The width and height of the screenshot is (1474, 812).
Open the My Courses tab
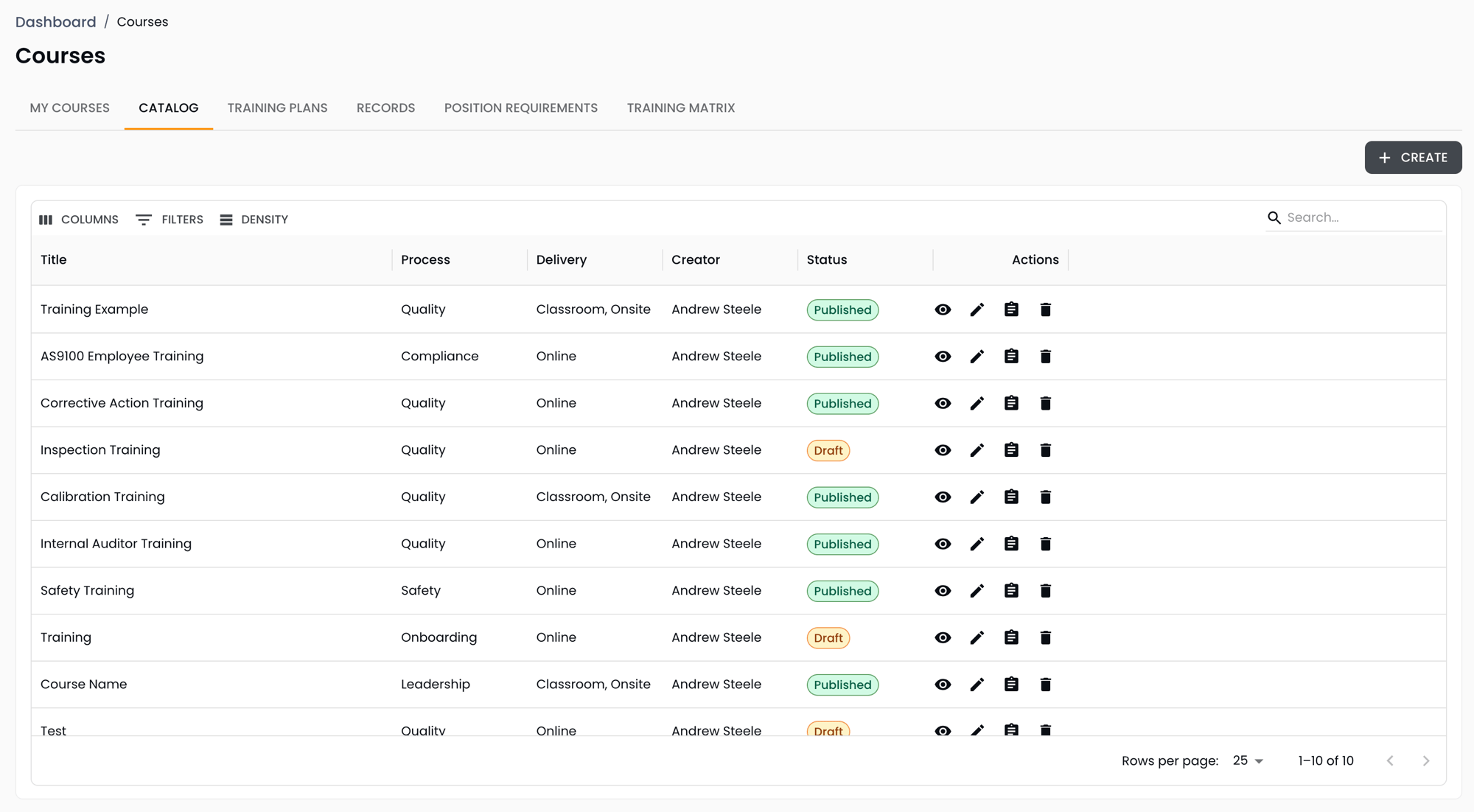point(69,108)
